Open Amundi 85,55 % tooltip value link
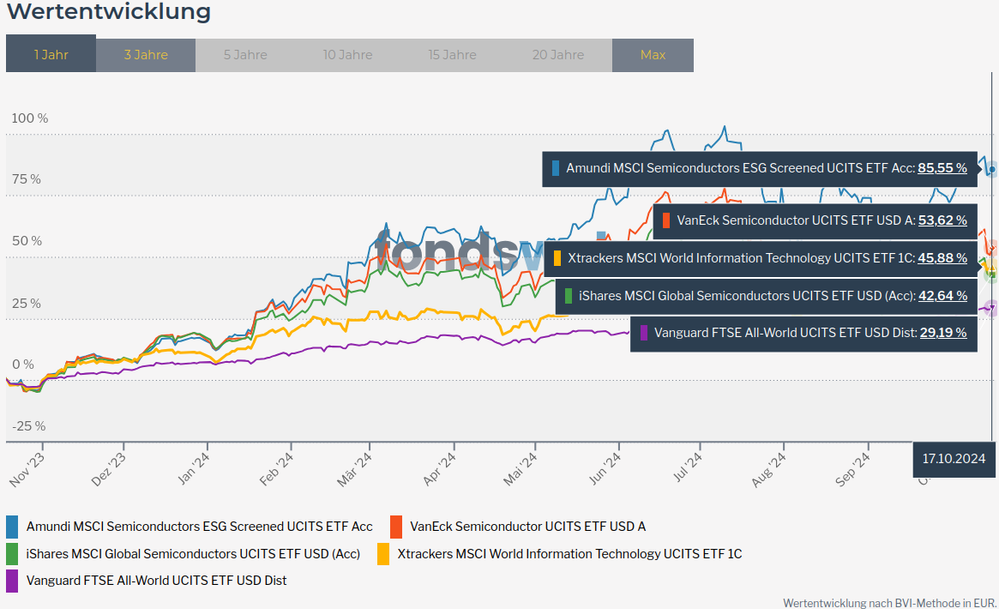This screenshot has height=609, width=999. click(x=942, y=169)
